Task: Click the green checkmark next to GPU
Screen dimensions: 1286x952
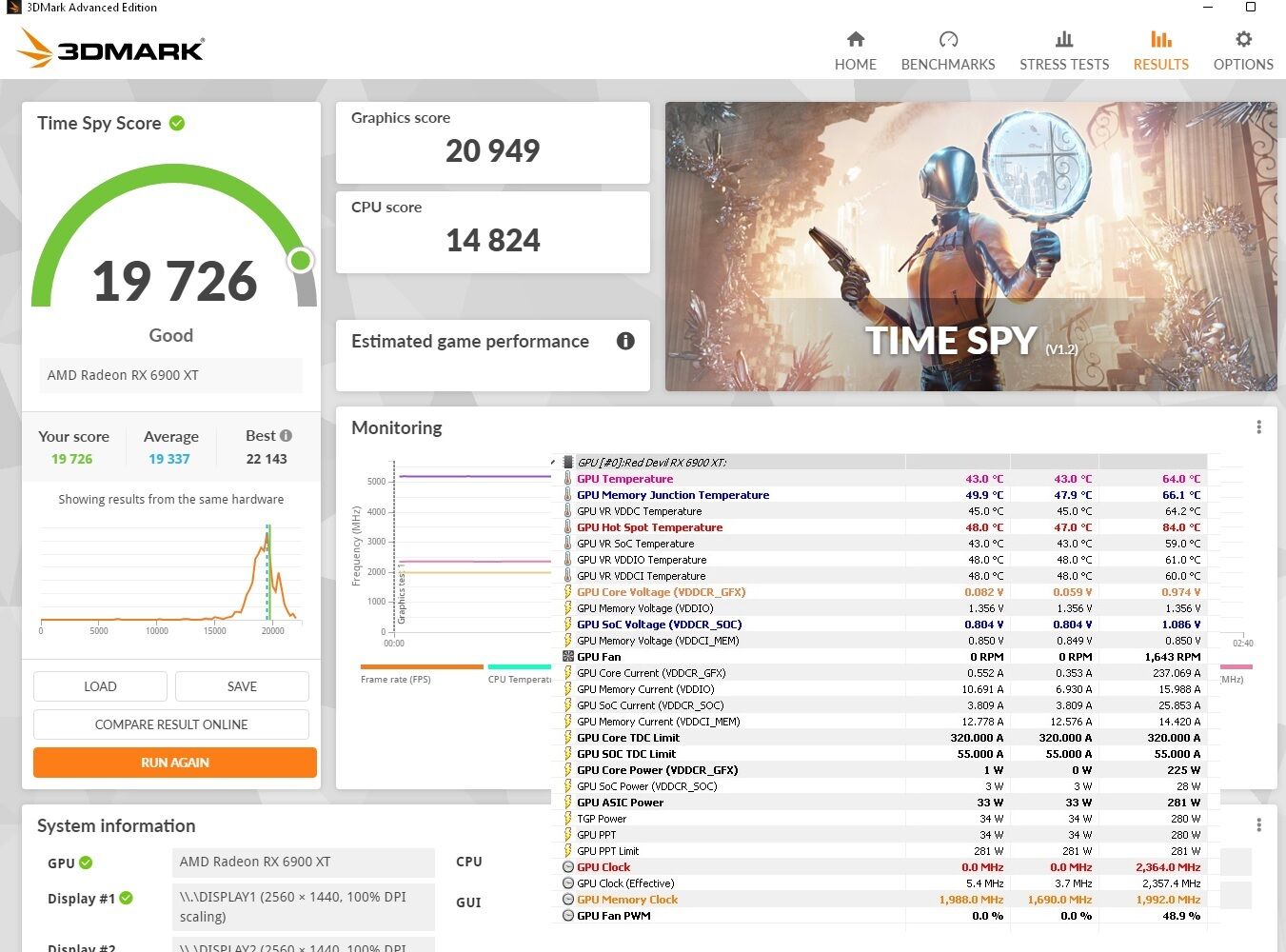Action: (x=86, y=863)
